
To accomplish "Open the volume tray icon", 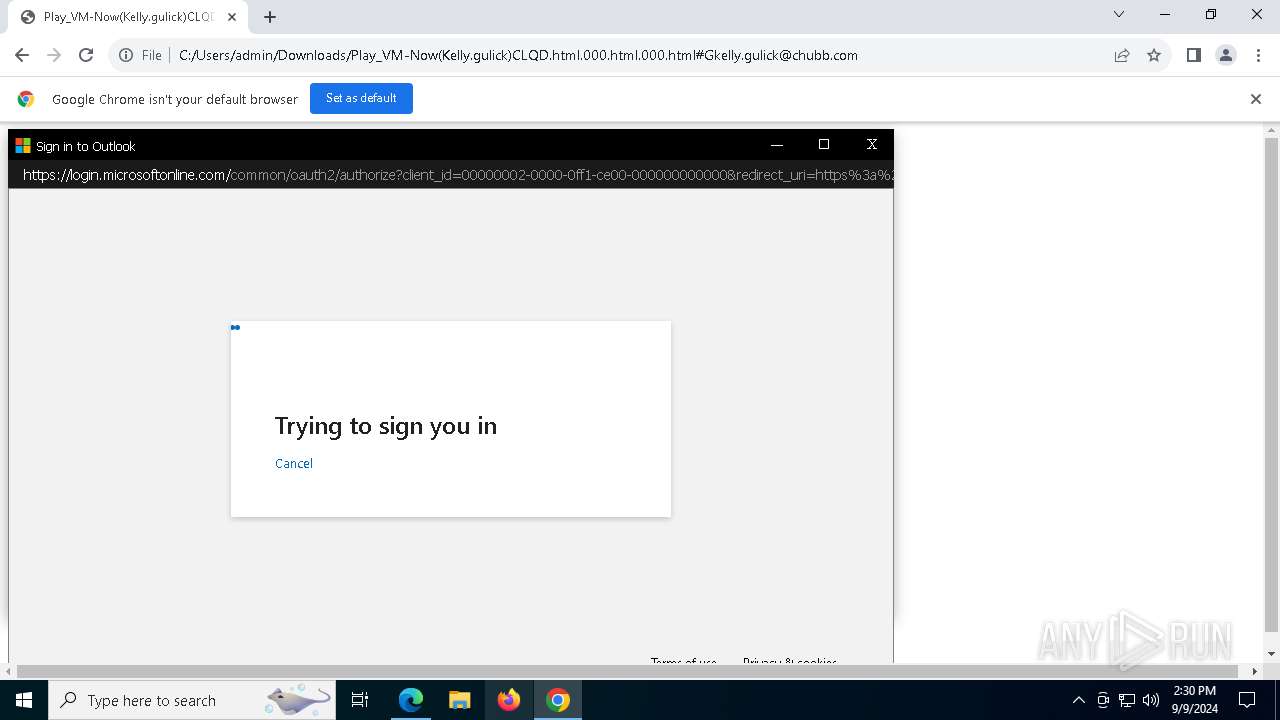I will click(x=1151, y=700).
